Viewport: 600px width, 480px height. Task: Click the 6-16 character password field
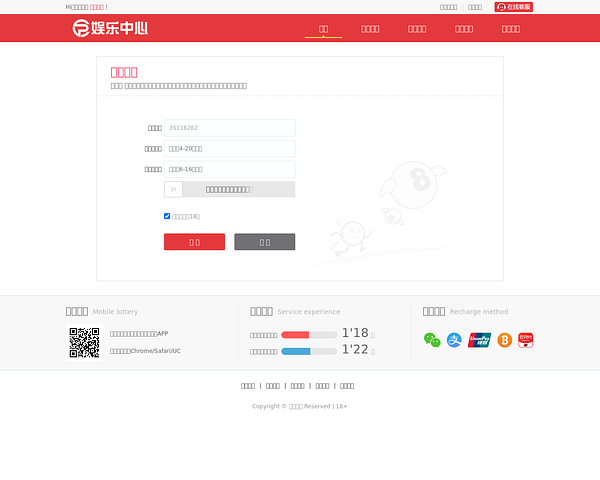[x=230, y=169]
